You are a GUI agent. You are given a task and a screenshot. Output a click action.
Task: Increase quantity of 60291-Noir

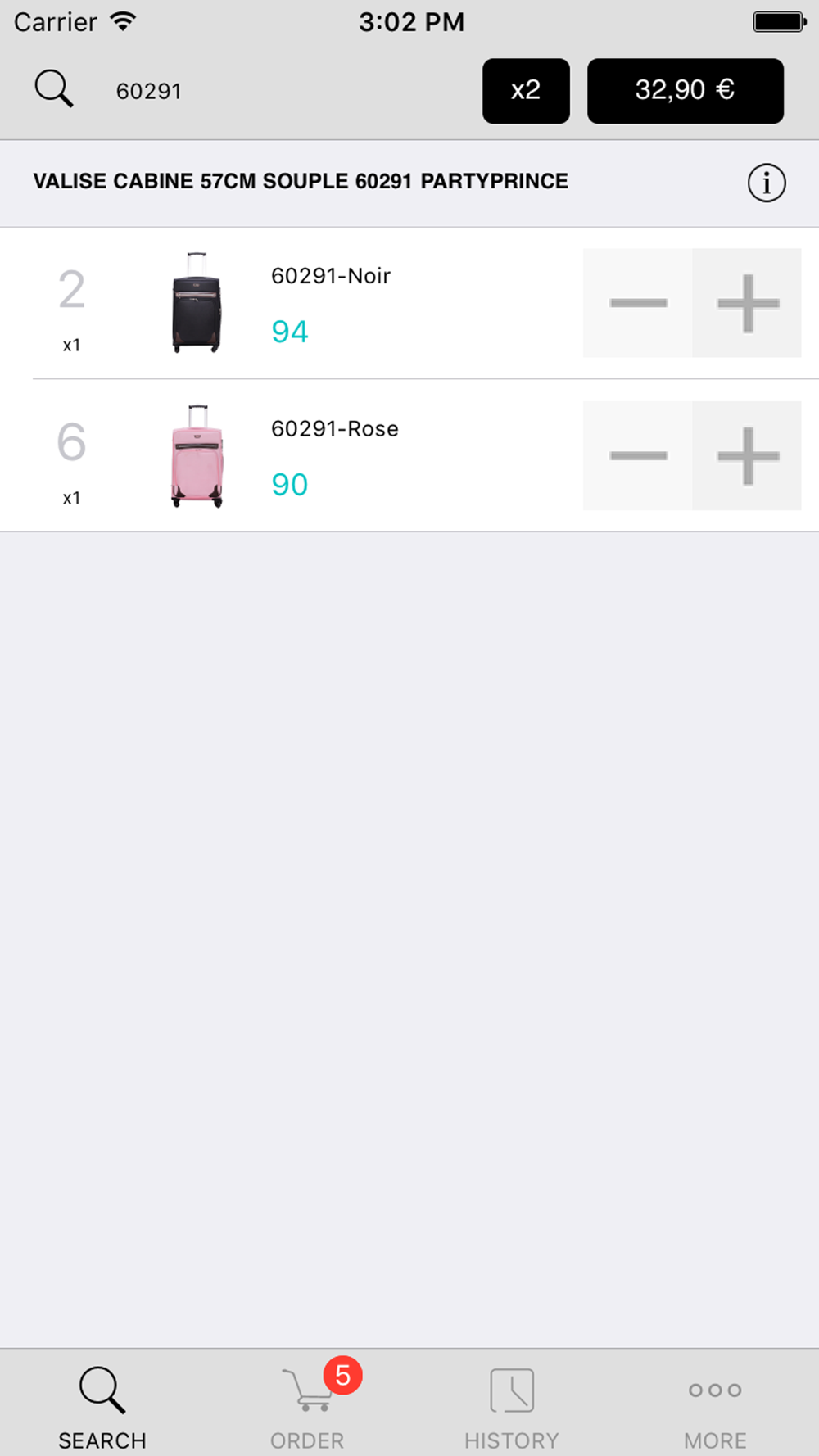tap(747, 303)
